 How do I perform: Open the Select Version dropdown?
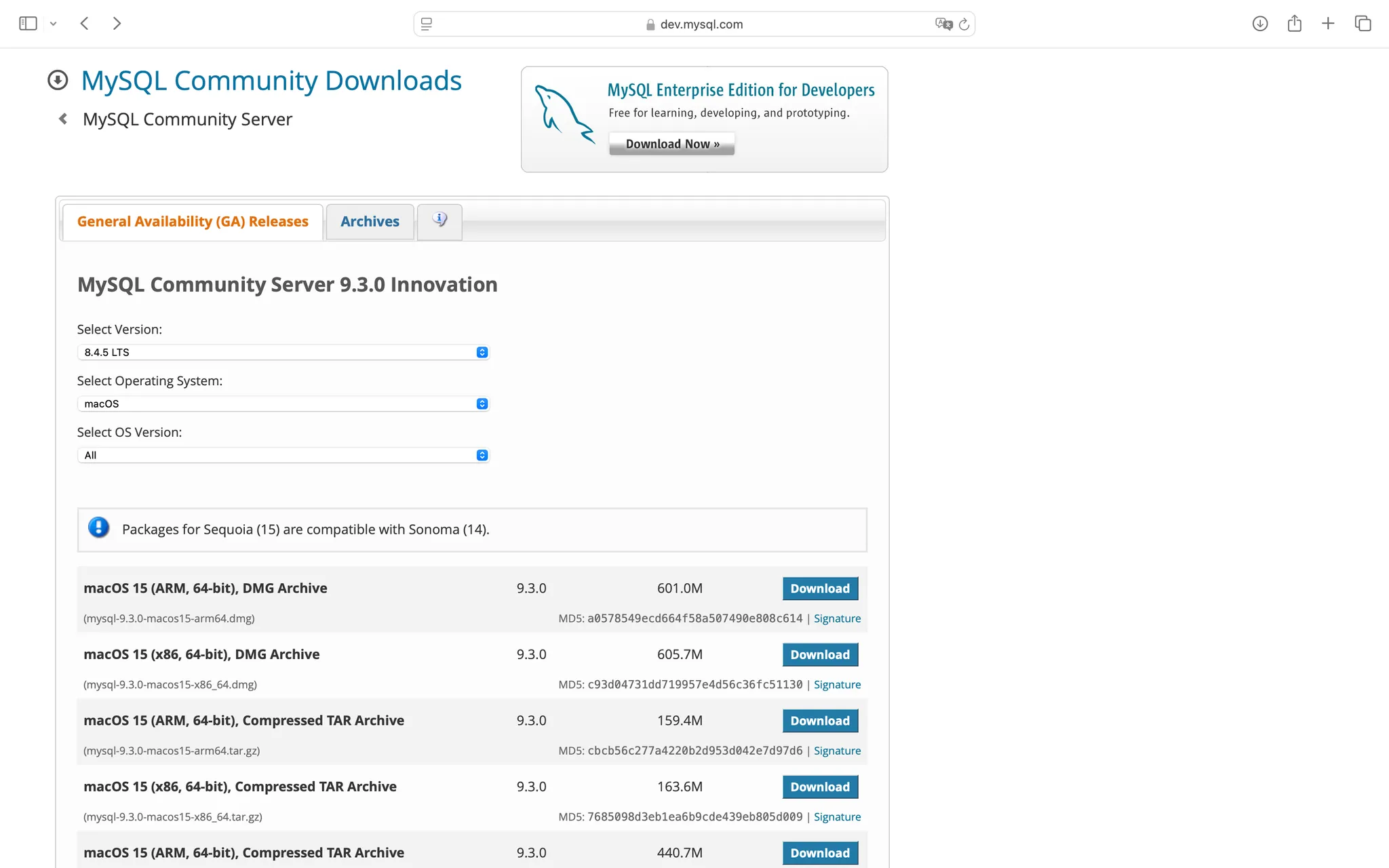coord(283,352)
